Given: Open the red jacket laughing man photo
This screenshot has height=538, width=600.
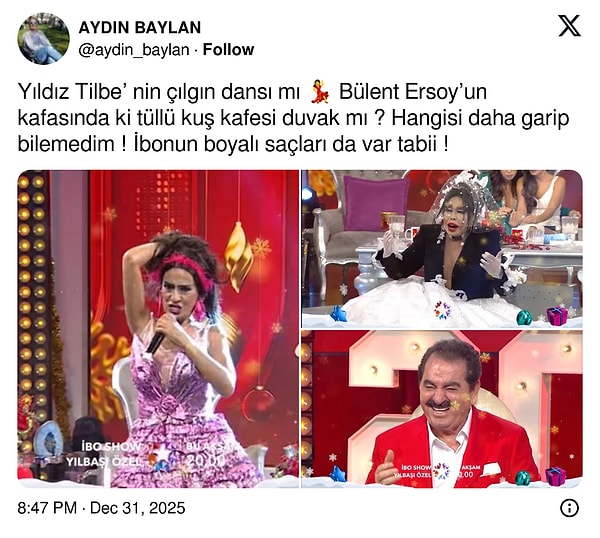Looking at the screenshot, I should (x=442, y=409).
